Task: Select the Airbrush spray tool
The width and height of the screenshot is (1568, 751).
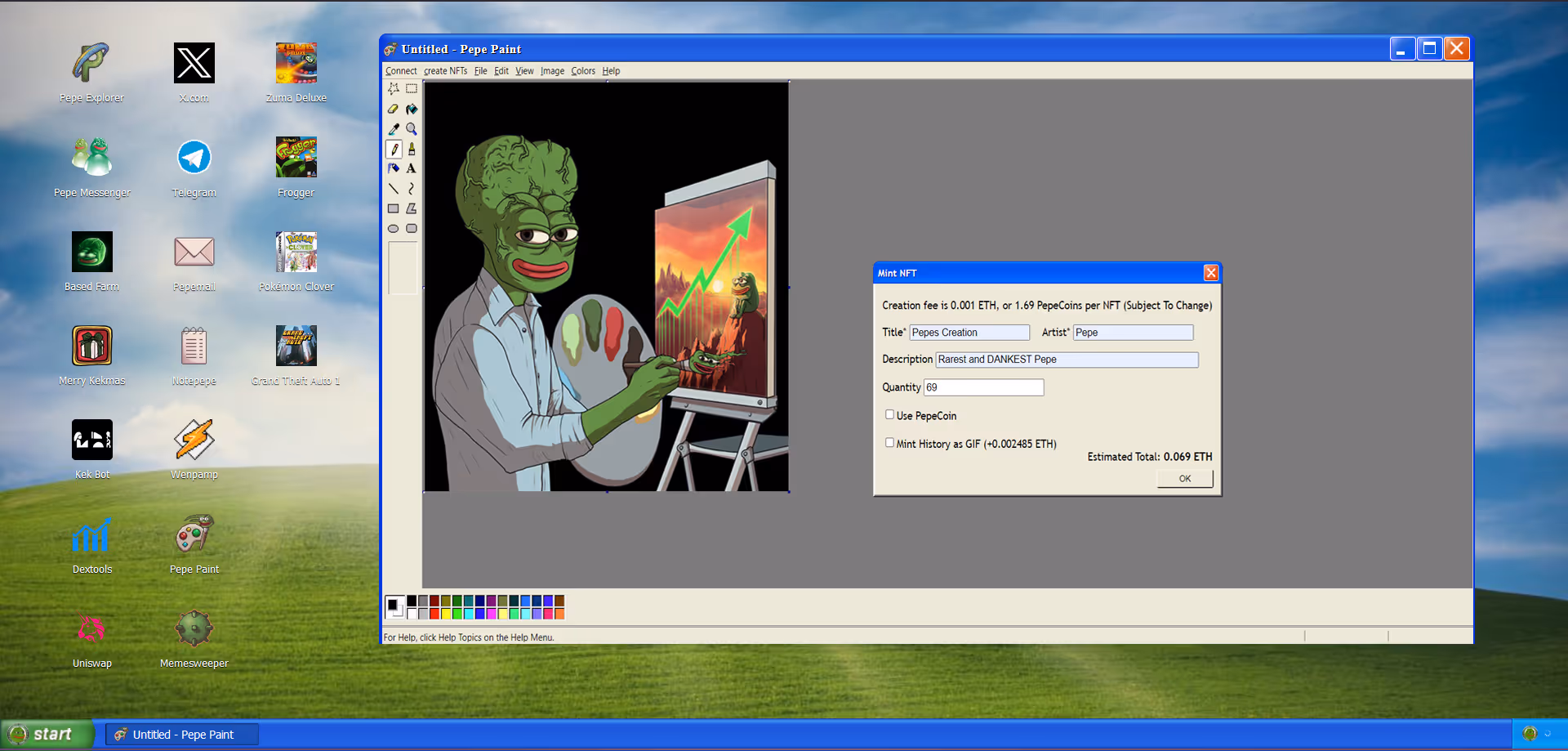Action: coord(393,168)
